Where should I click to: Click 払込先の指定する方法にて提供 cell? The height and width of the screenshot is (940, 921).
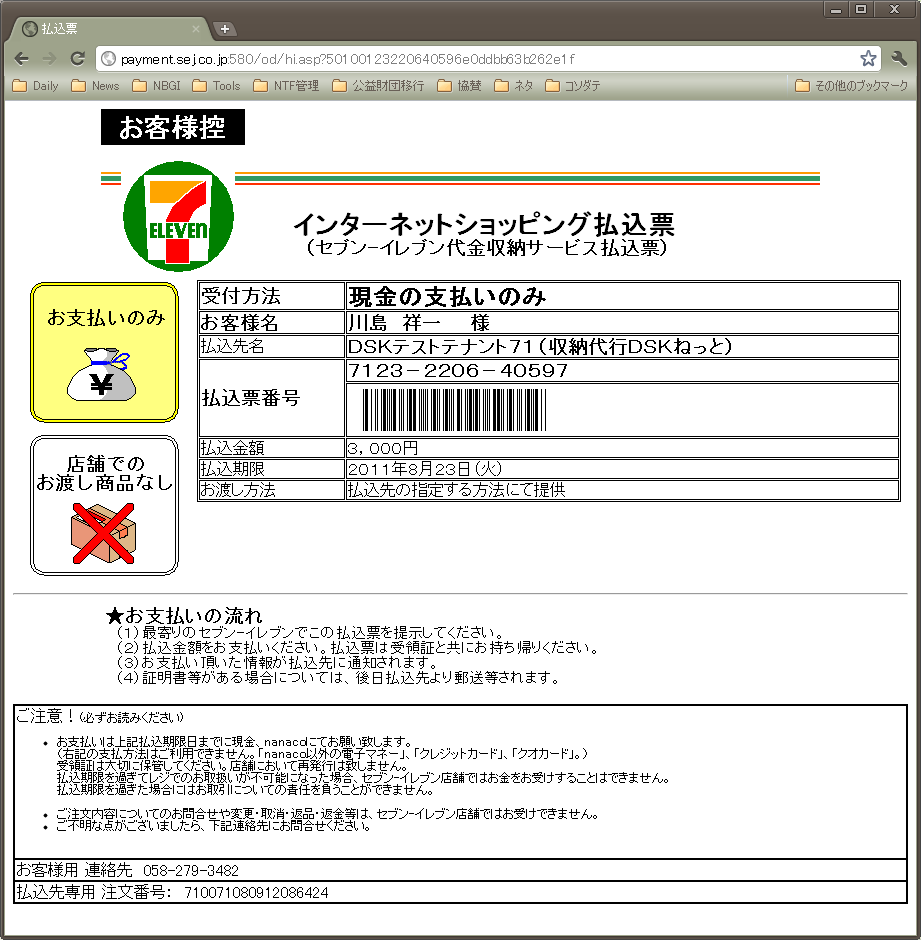tap(622, 490)
